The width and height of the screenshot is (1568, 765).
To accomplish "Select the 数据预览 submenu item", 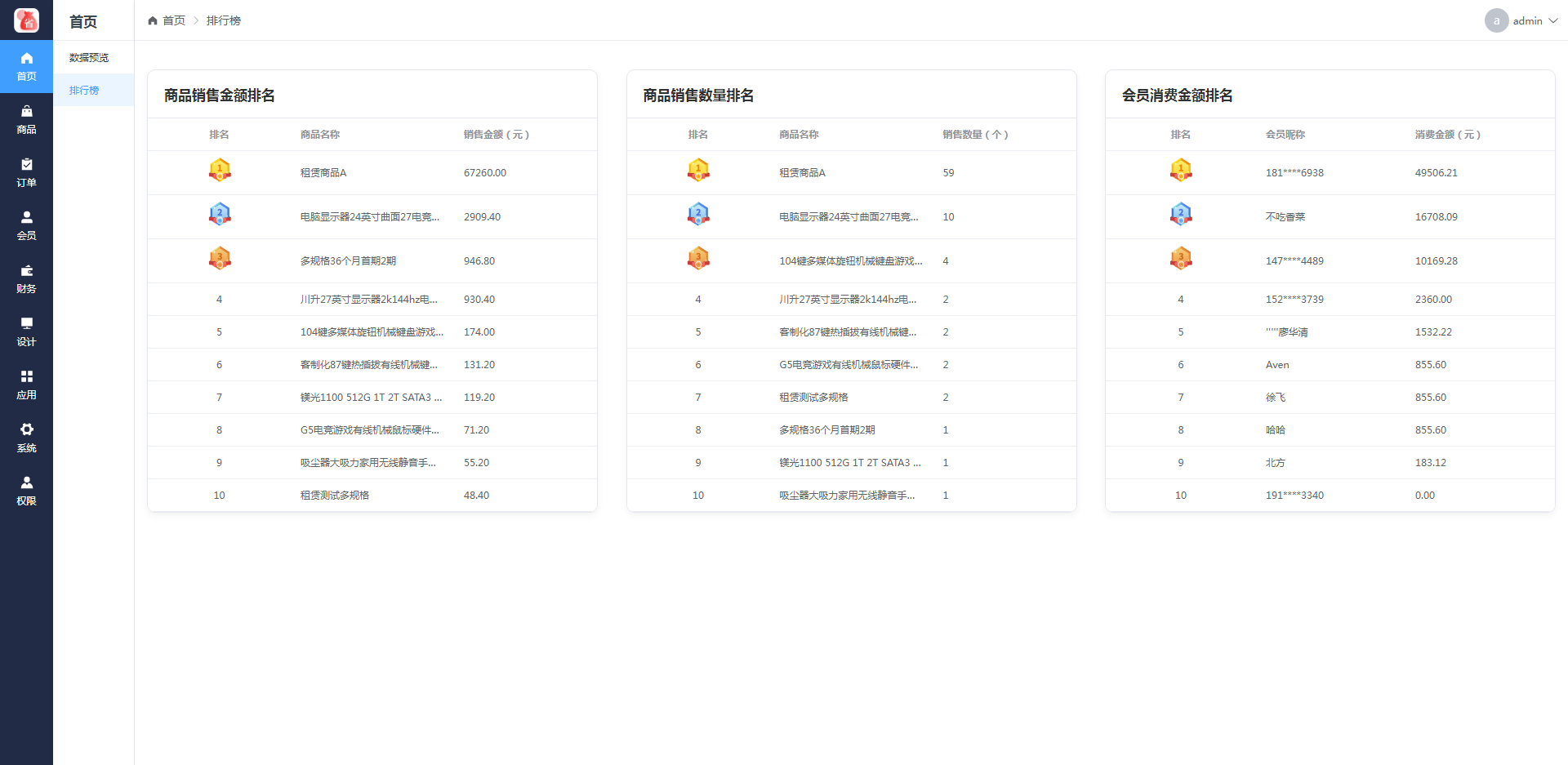I will point(89,58).
